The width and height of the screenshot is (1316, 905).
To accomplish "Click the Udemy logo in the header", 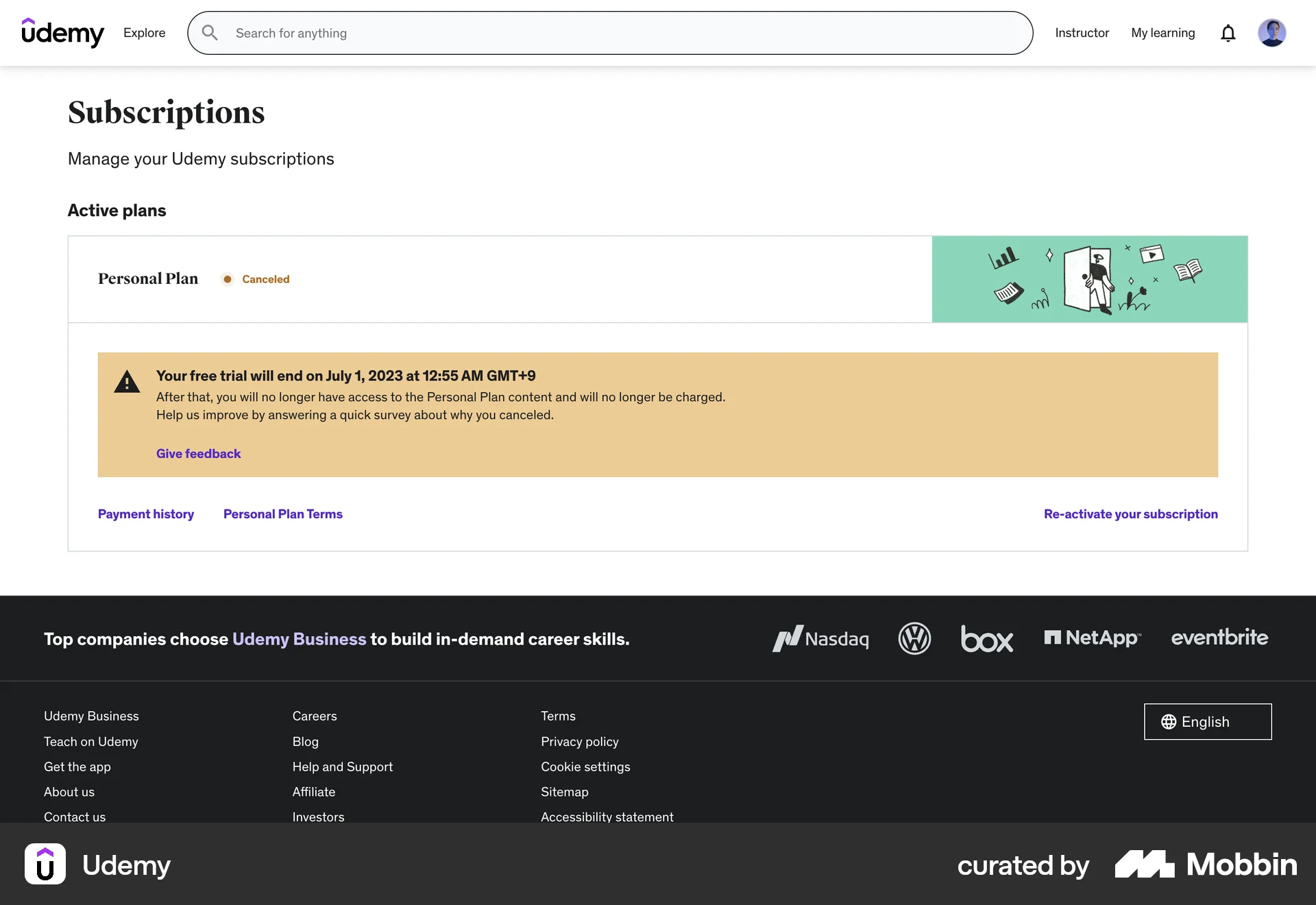I will 63,32.
